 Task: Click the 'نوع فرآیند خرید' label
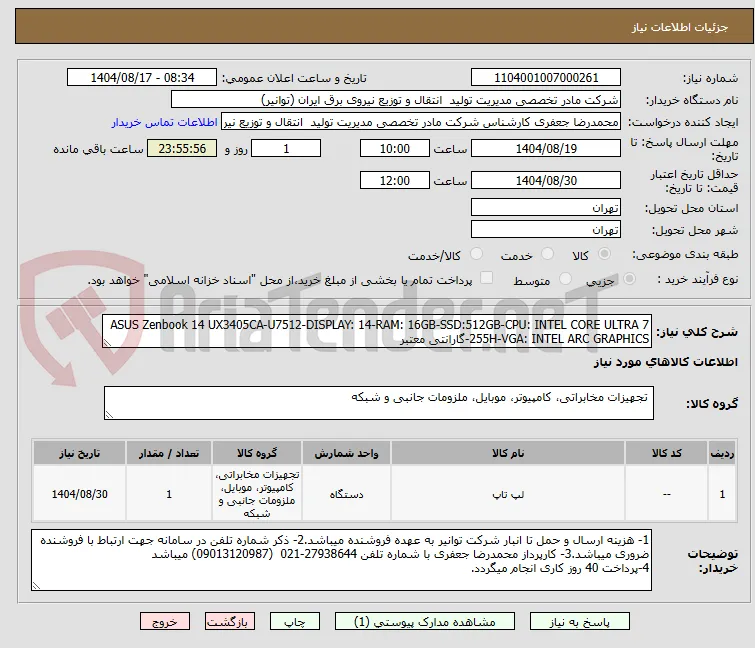pyautogui.click(x=698, y=279)
